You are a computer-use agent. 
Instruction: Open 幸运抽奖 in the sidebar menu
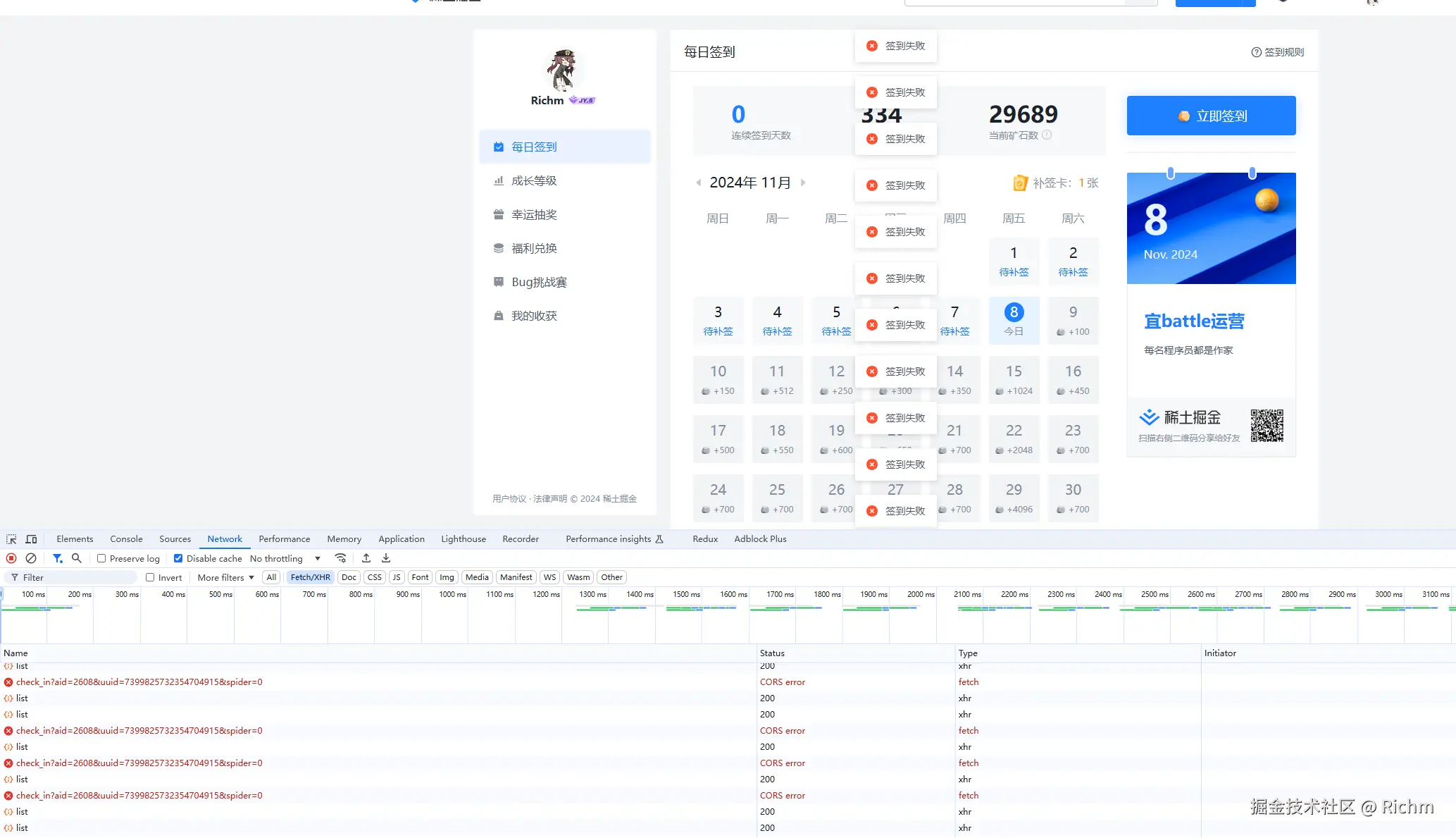pyautogui.click(x=534, y=215)
